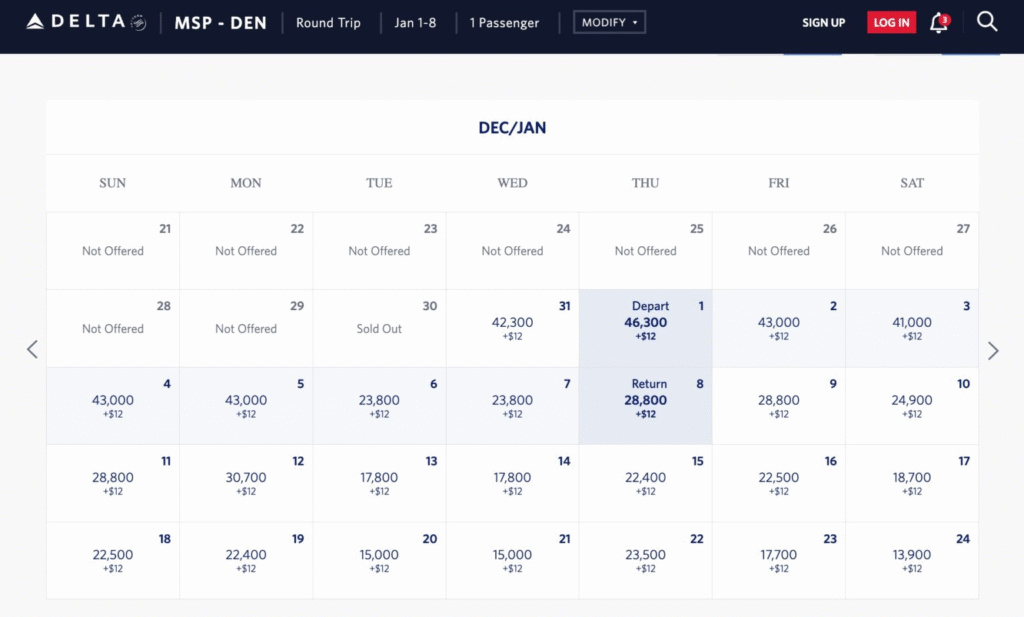Pick January 24 fare of 13,900 miles
This screenshot has height=617, width=1024.
pyautogui.click(x=911, y=560)
